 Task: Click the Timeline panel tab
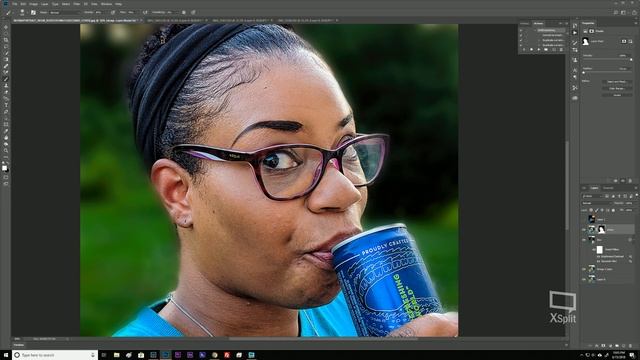tap(18, 345)
